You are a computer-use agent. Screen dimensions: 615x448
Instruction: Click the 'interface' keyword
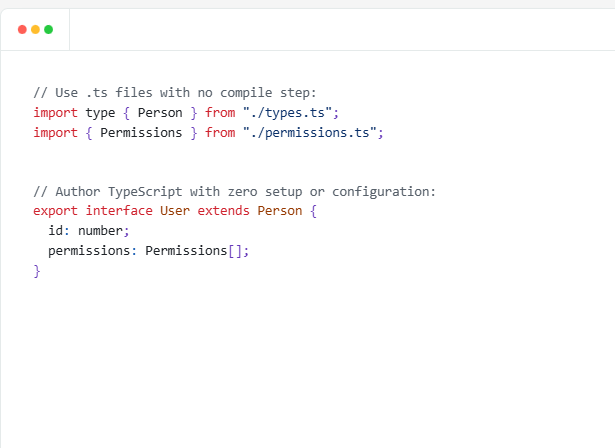pyautogui.click(x=119, y=211)
